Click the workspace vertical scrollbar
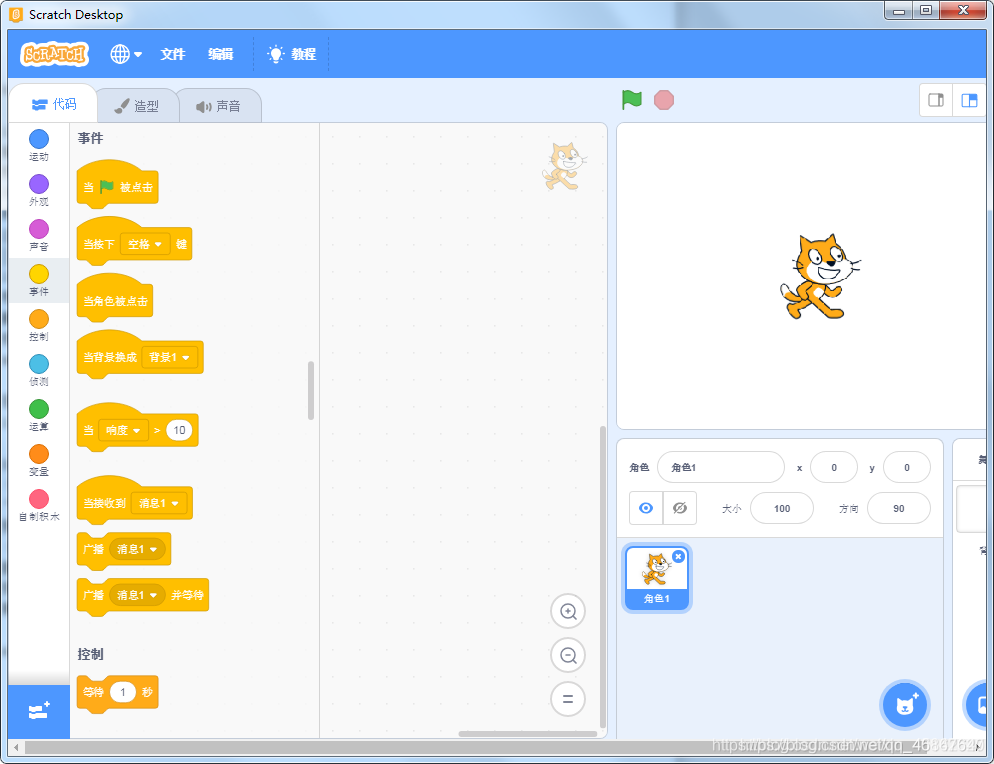 coord(603,576)
